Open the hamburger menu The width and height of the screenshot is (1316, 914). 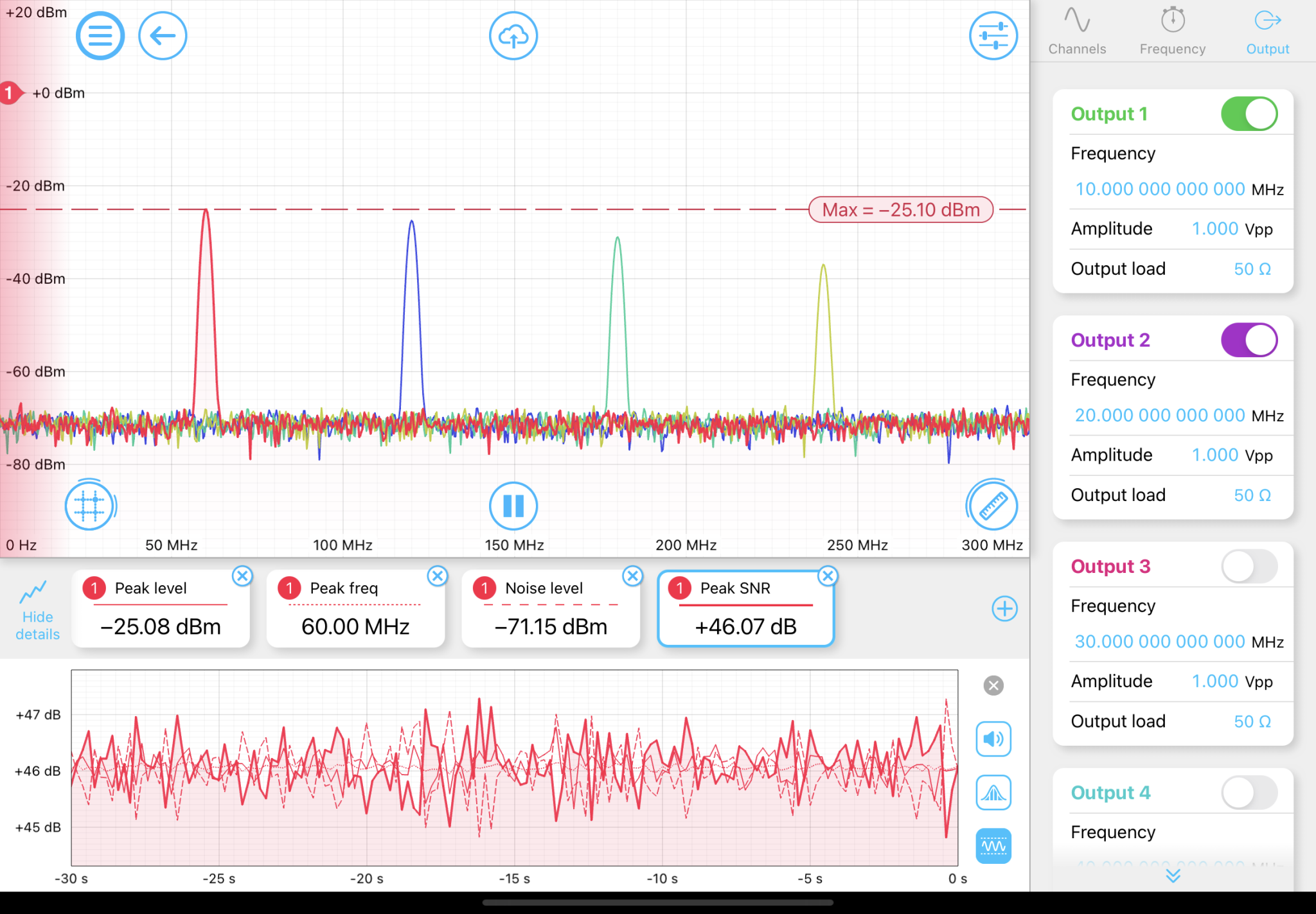tap(100, 36)
